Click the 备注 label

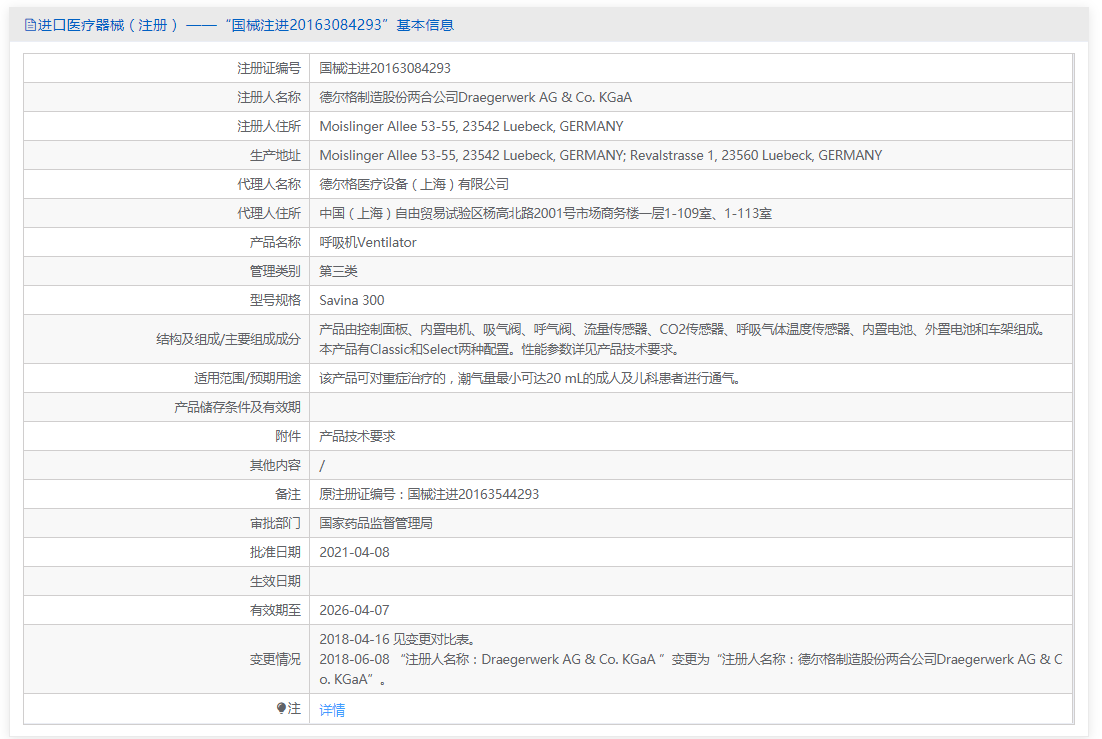(287, 494)
